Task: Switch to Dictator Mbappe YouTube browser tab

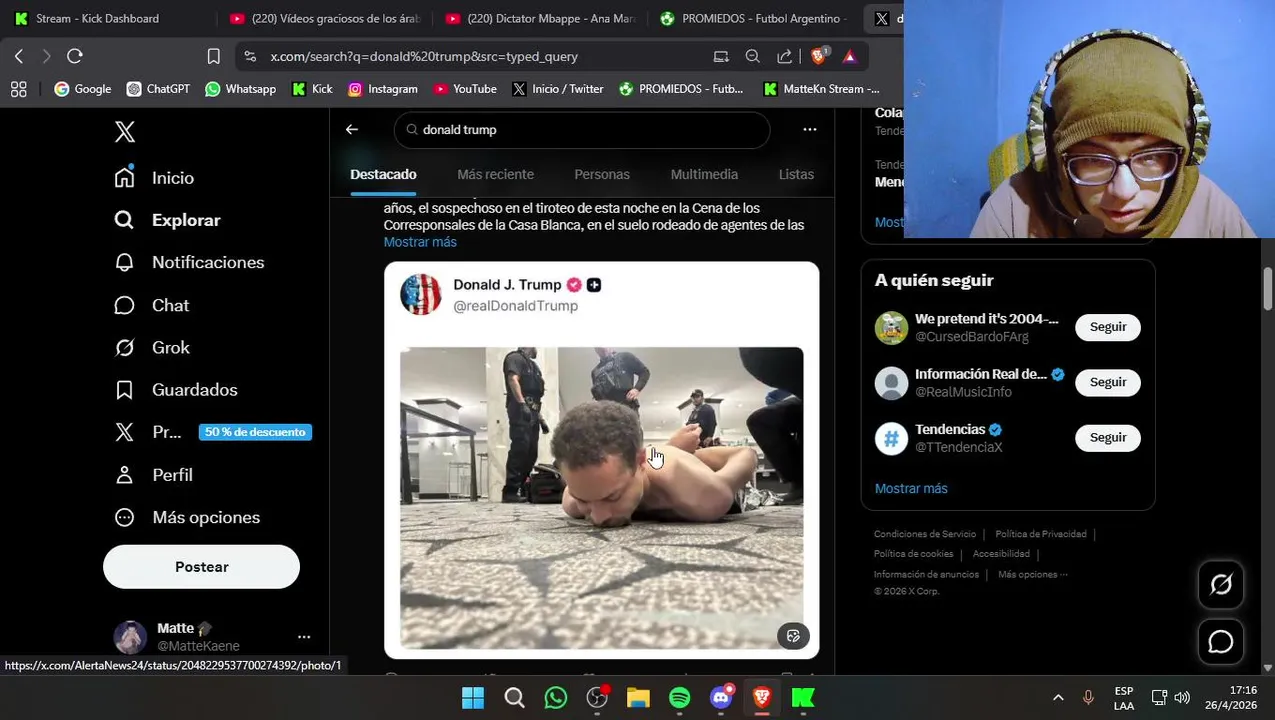Action: [x=541, y=18]
